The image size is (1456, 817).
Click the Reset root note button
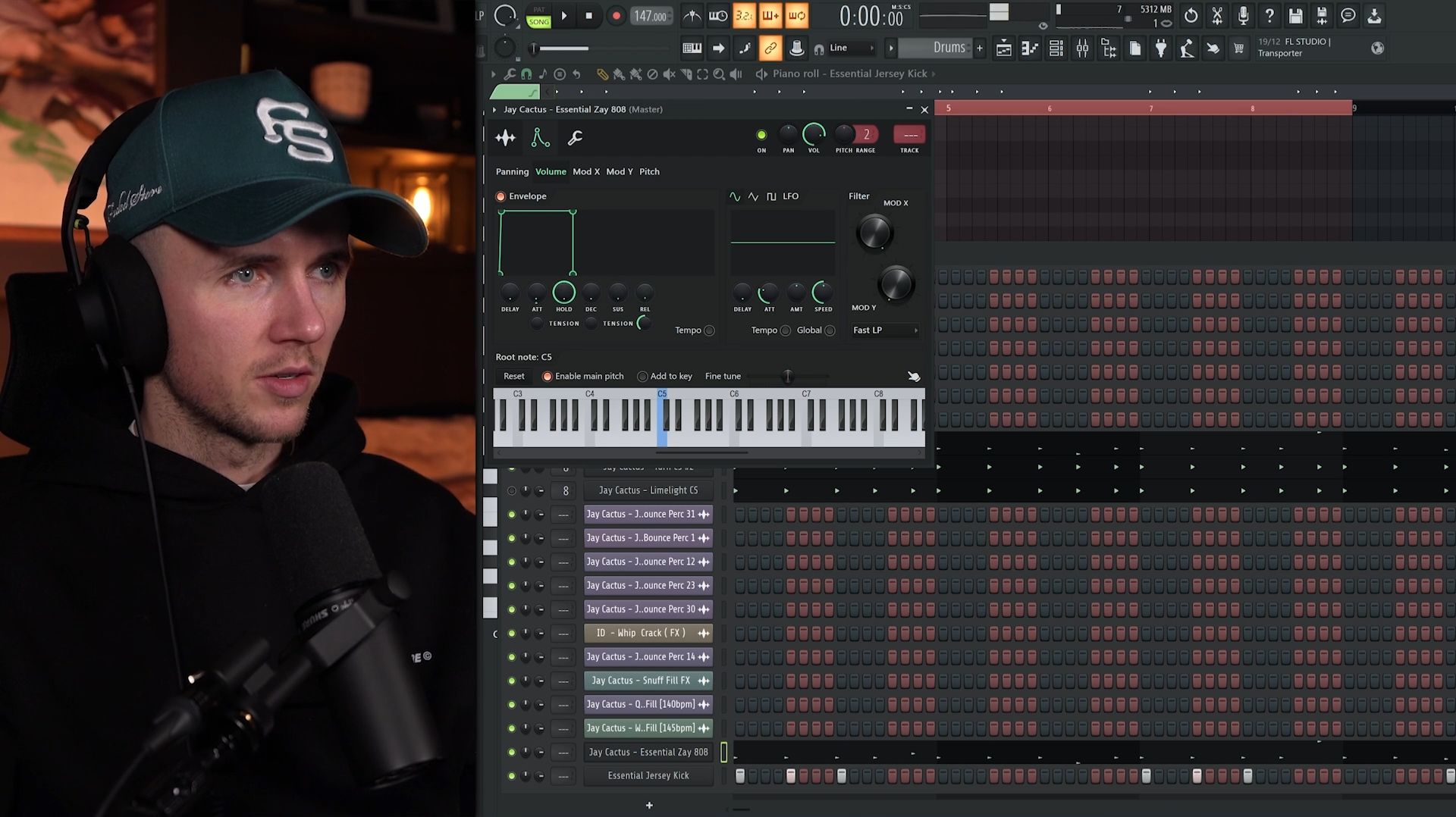click(513, 376)
